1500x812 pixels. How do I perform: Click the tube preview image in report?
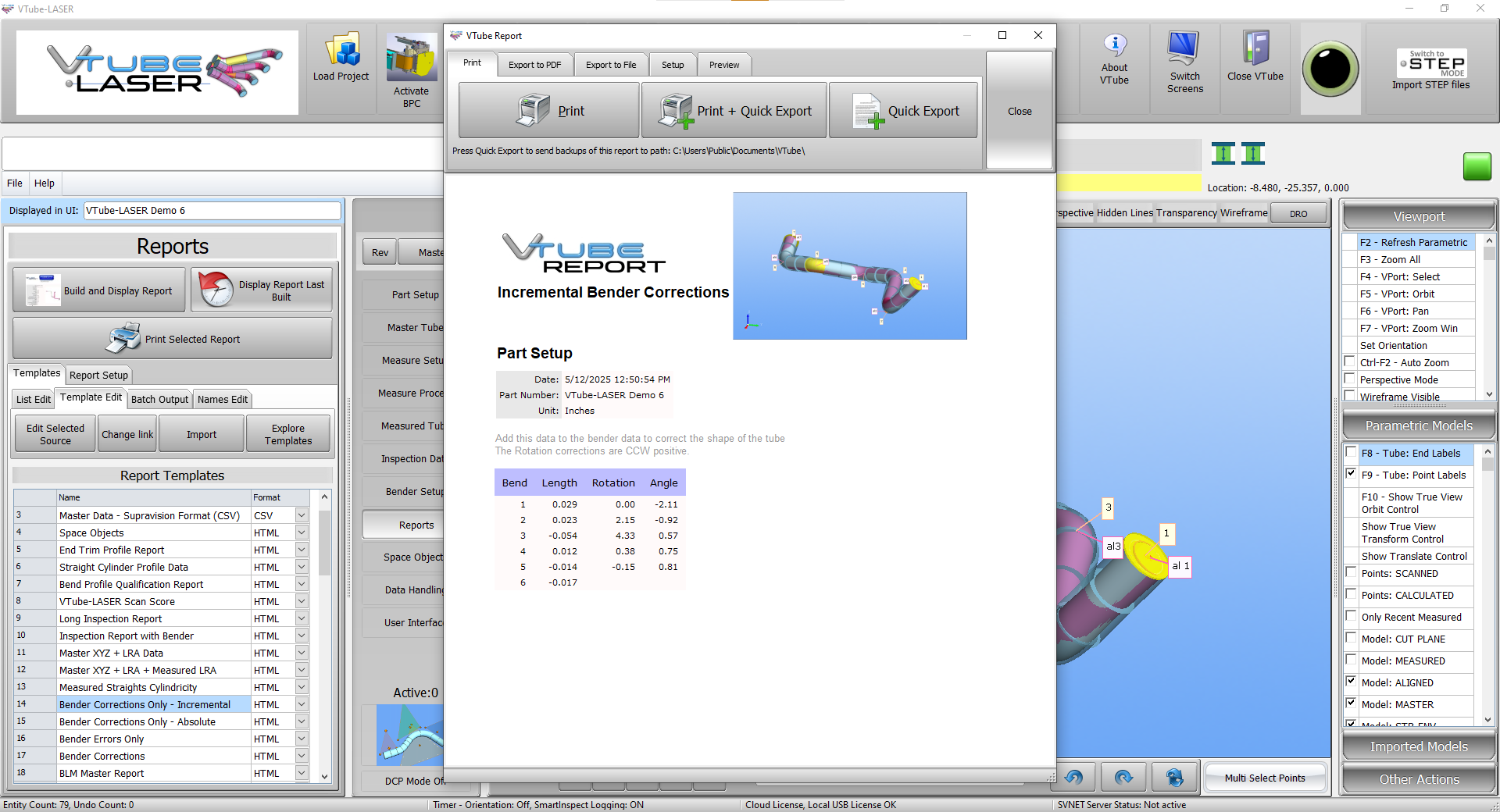(850, 265)
